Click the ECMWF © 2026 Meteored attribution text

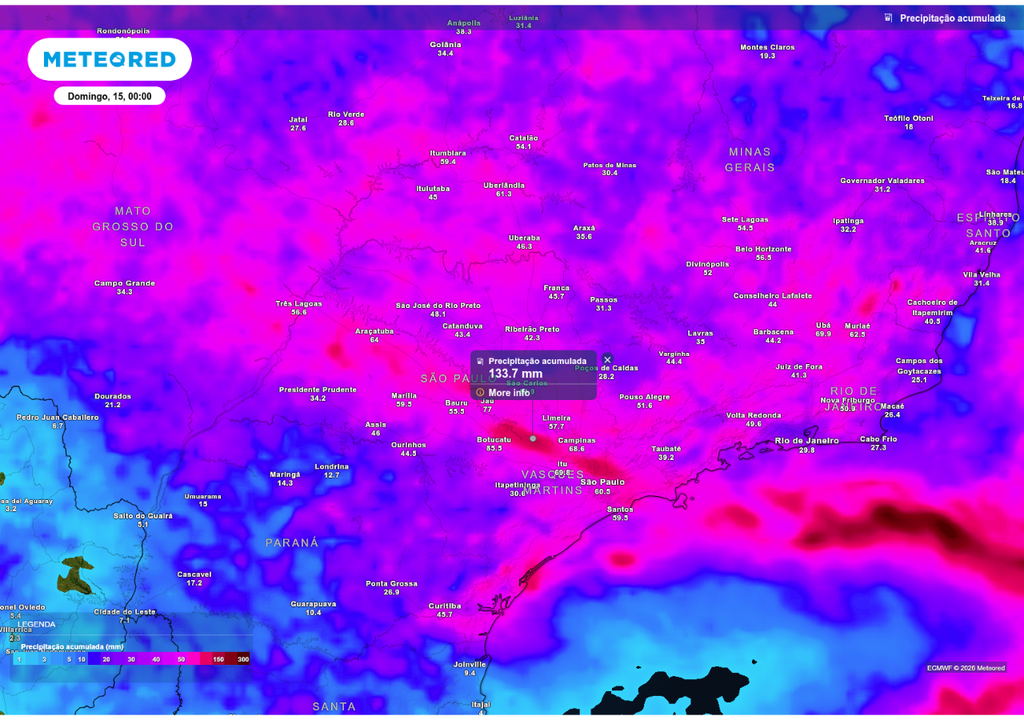click(966, 666)
